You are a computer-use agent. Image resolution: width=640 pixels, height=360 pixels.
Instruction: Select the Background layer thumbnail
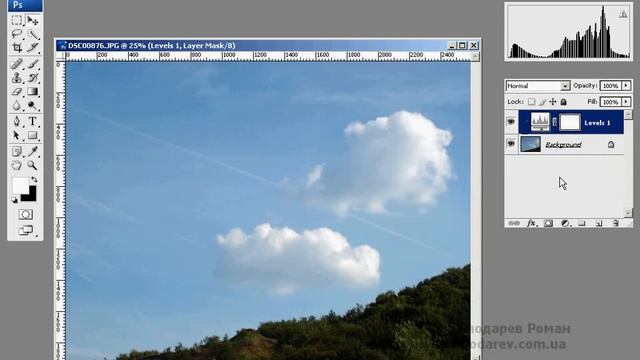(x=531, y=144)
